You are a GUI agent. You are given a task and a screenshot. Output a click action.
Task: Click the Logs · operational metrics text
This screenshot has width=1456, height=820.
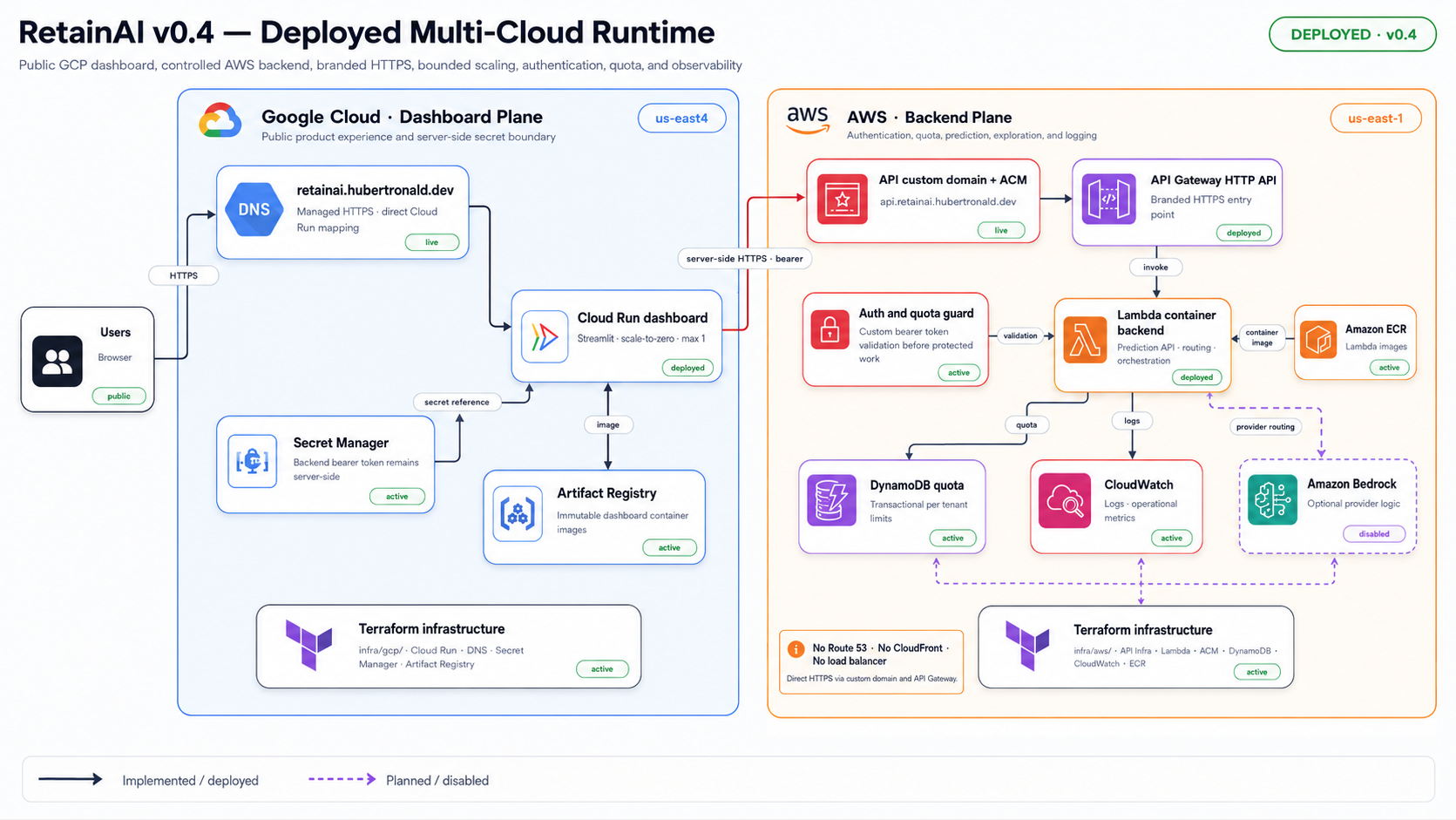1141,511
